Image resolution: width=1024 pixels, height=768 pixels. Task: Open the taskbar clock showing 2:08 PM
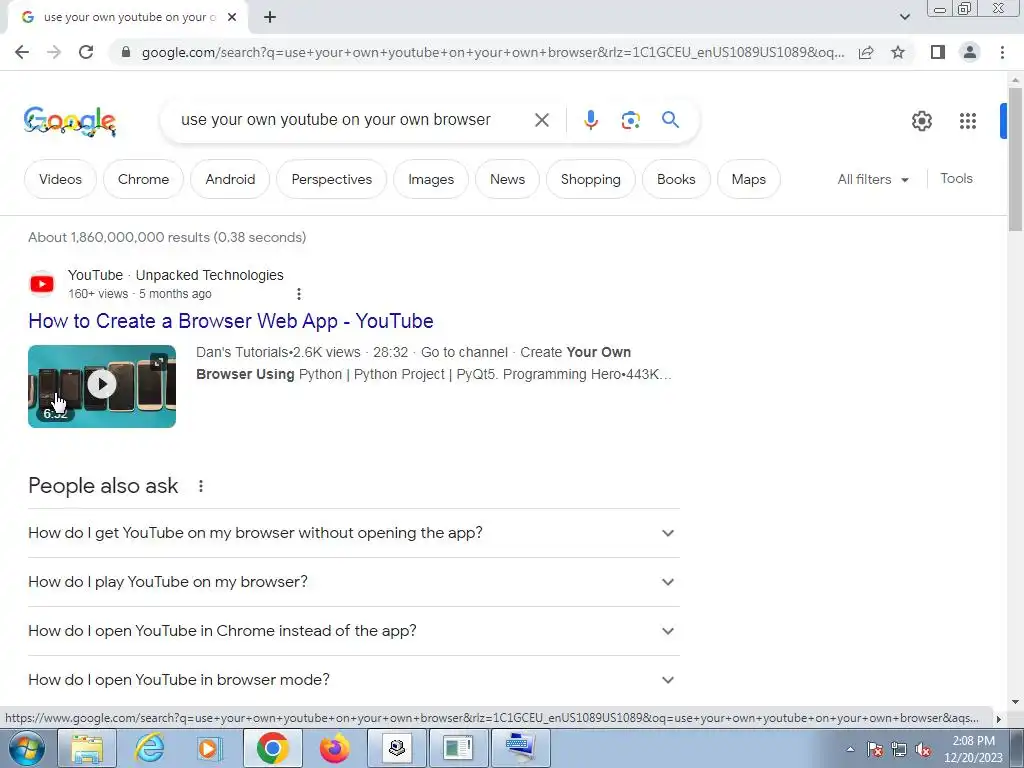[x=973, y=749]
